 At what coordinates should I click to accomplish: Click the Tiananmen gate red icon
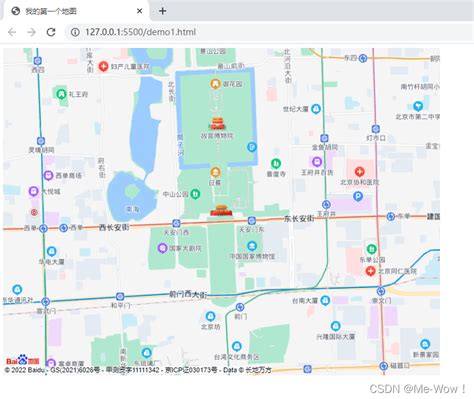point(221,211)
